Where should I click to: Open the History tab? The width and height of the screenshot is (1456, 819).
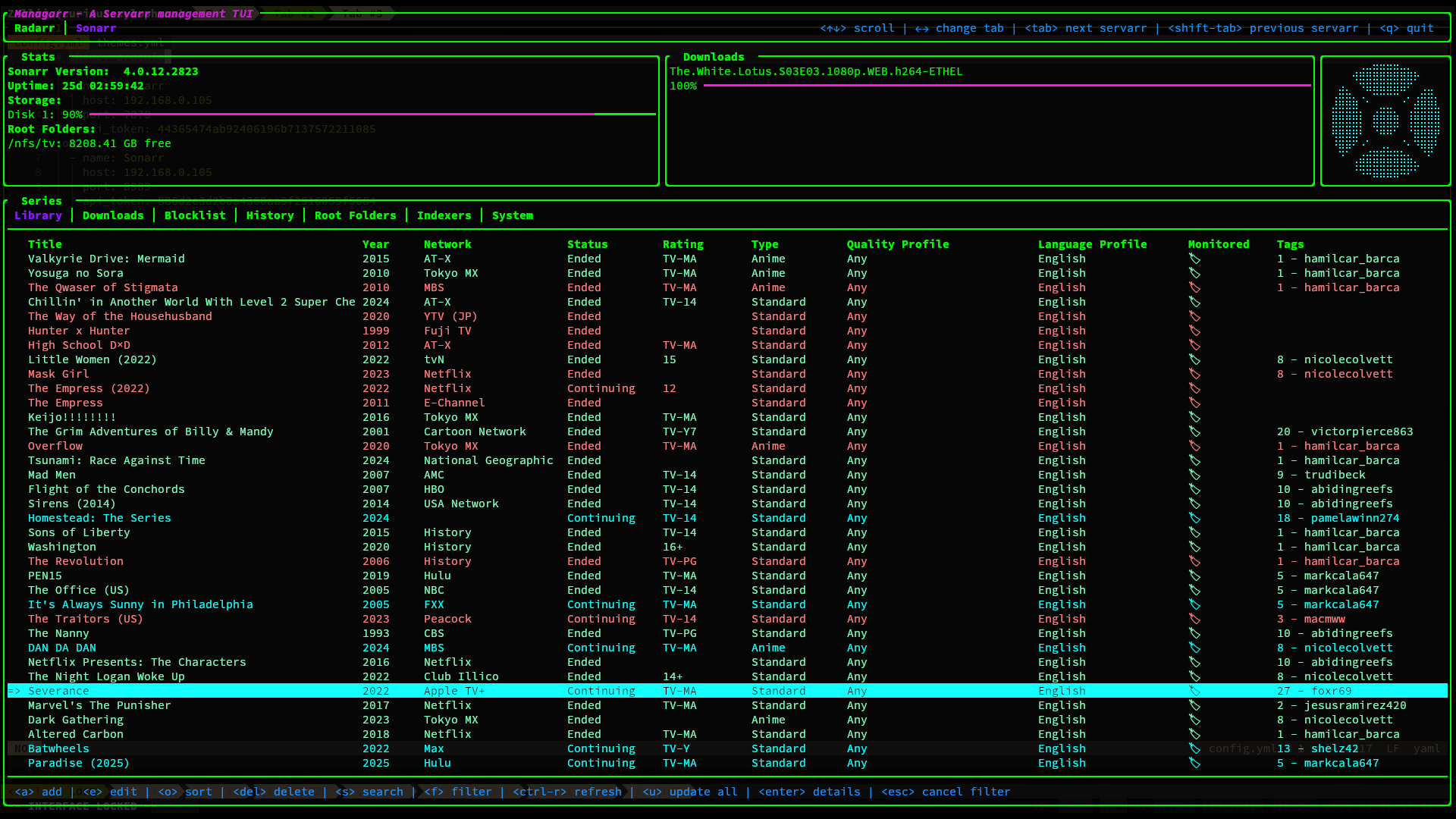click(270, 215)
